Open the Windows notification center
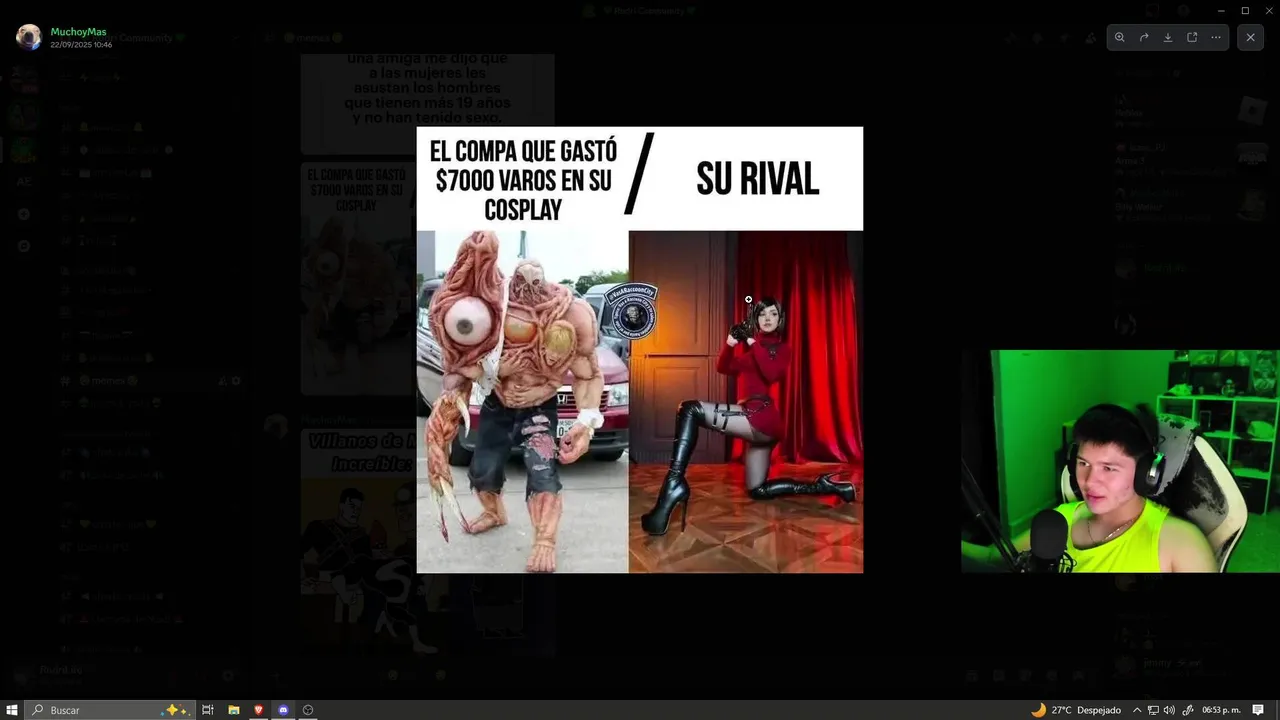The width and height of the screenshot is (1280, 720). pos(1258,710)
